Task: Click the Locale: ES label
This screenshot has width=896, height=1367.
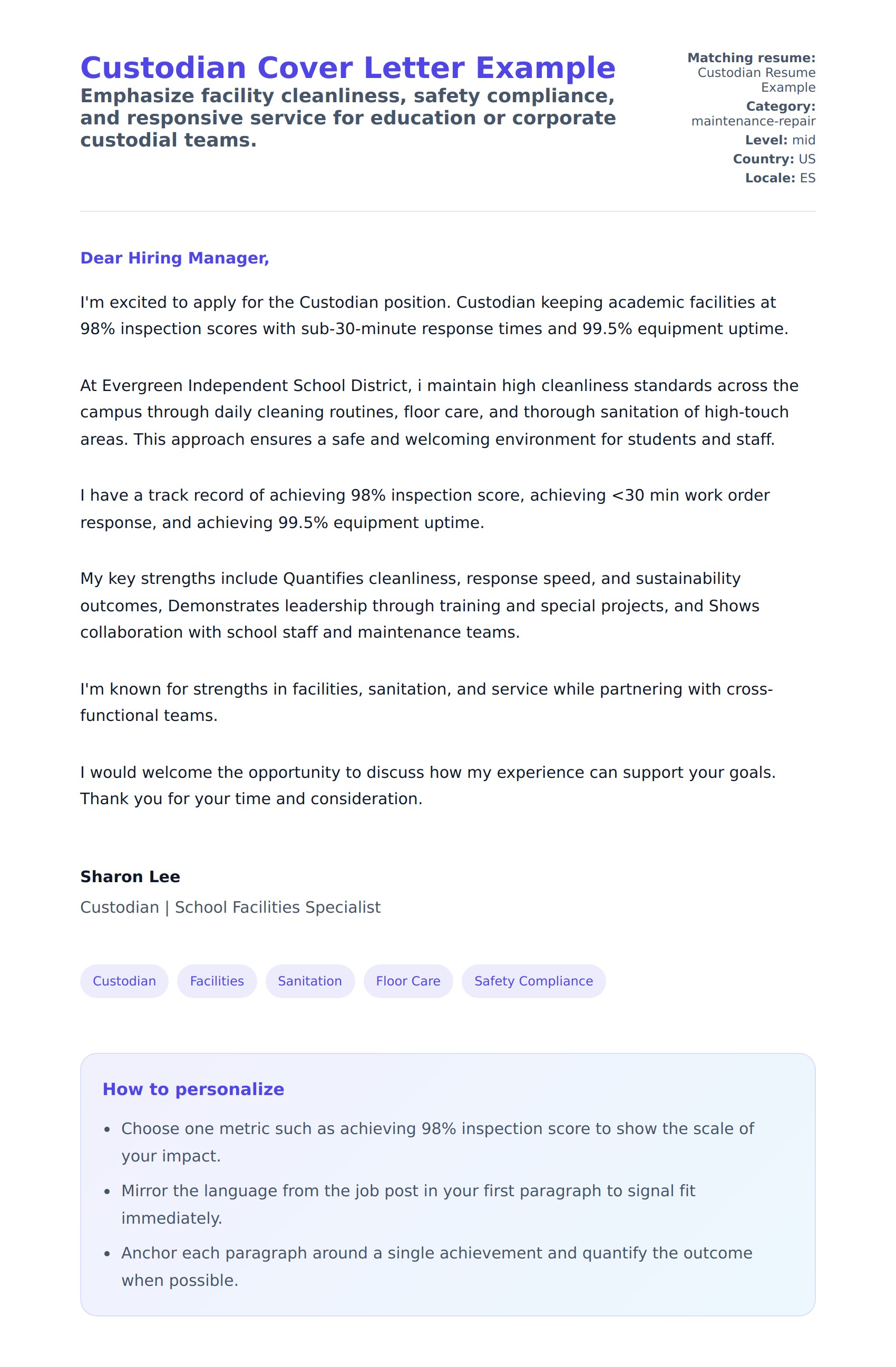Action: tap(780, 178)
